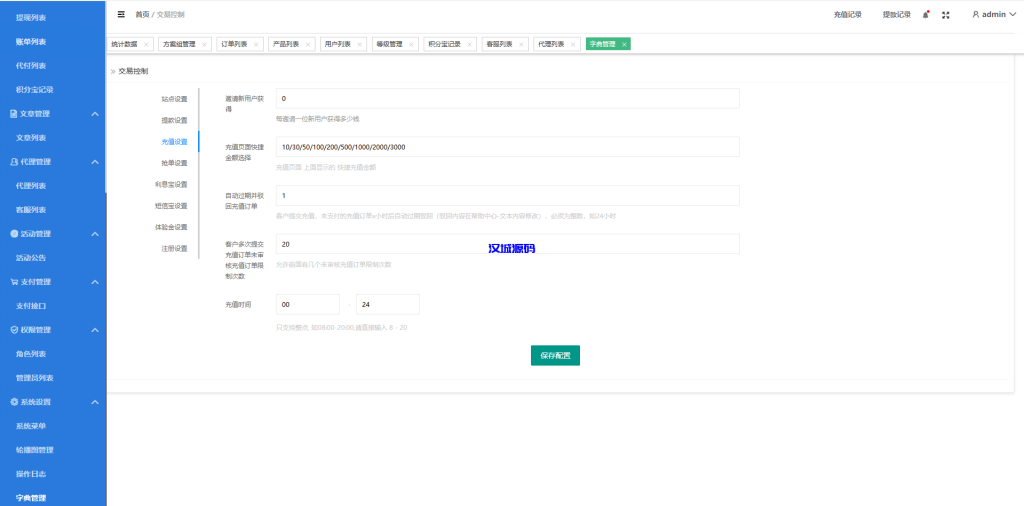Open the 站点设置 settings tab
Viewport: 1024px width, 506px height.
click(x=174, y=99)
